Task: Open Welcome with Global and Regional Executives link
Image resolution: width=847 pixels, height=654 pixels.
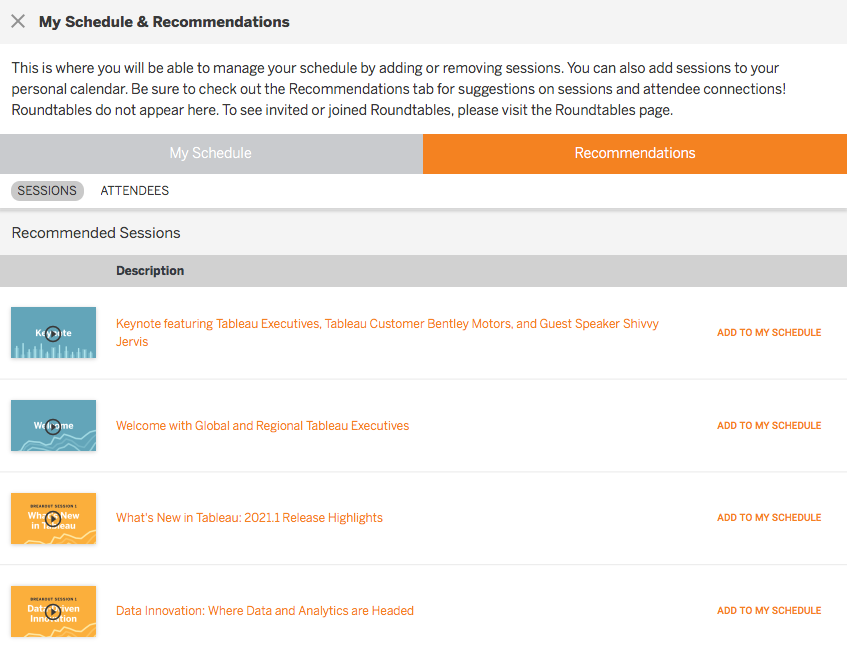Action: pyautogui.click(x=262, y=426)
